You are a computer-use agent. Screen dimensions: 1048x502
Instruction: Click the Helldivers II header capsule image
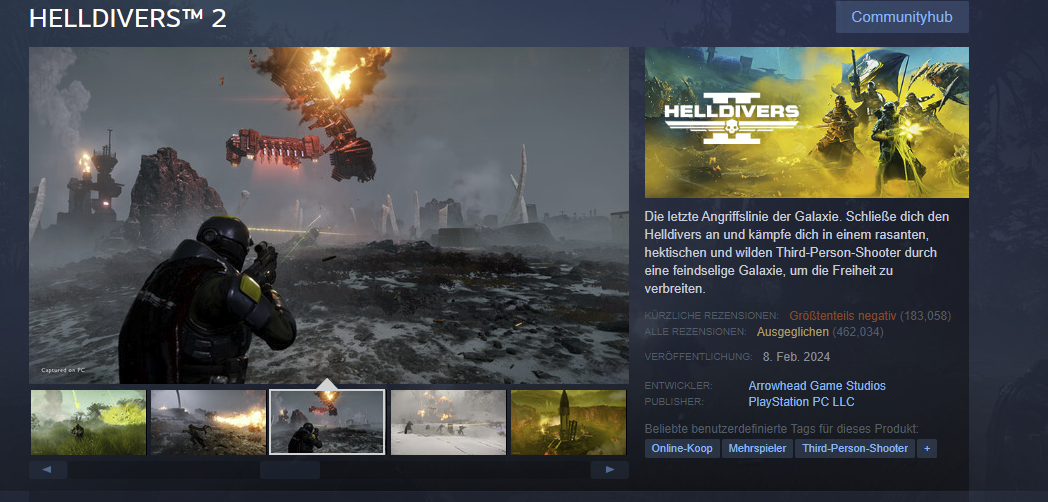tap(807, 122)
